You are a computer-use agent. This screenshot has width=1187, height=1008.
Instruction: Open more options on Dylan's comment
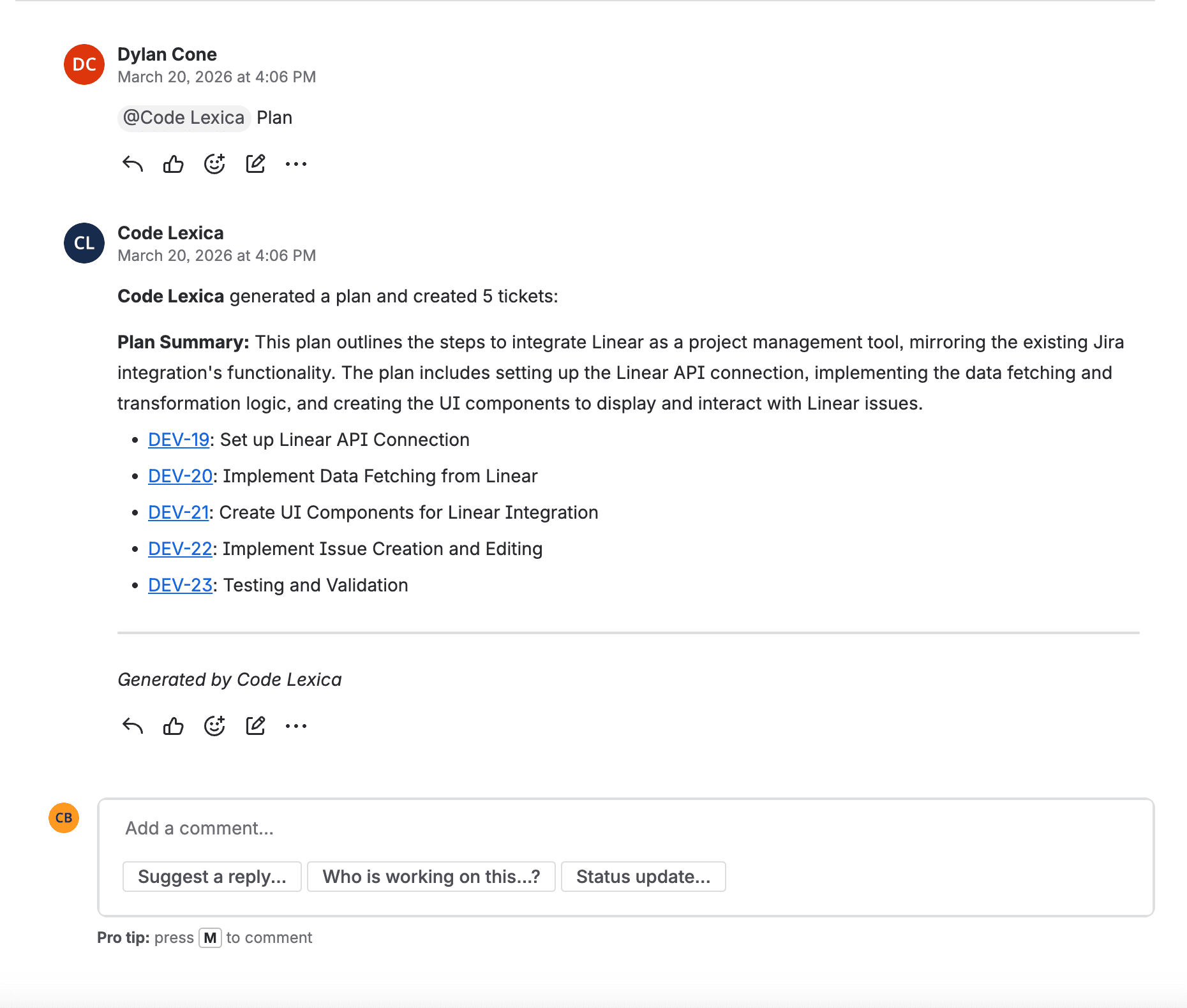296,163
